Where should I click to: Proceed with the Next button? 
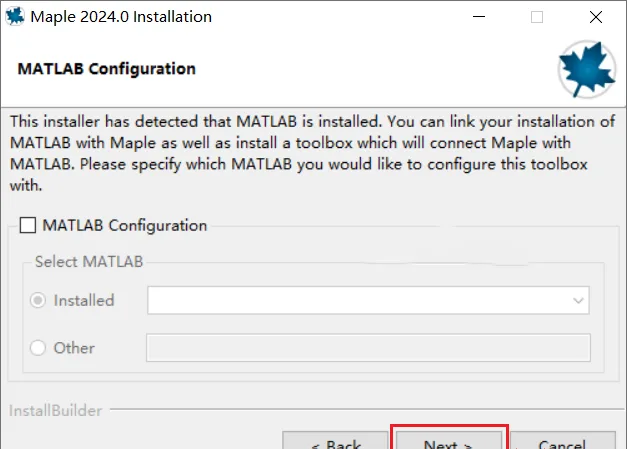pyautogui.click(x=449, y=440)
